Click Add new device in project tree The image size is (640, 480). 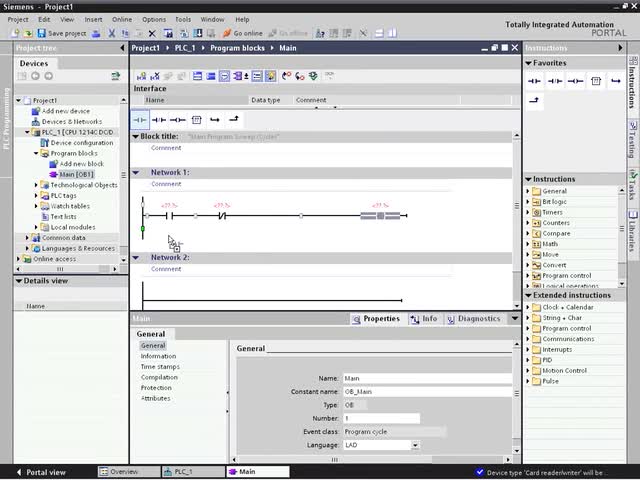click(x=66, y=111)
